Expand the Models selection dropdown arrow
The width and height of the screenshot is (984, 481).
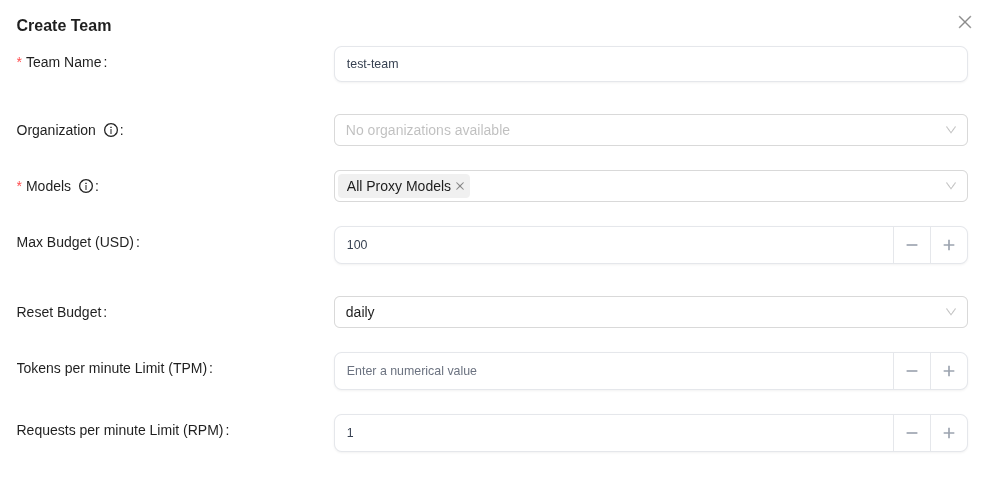[951, 186]
